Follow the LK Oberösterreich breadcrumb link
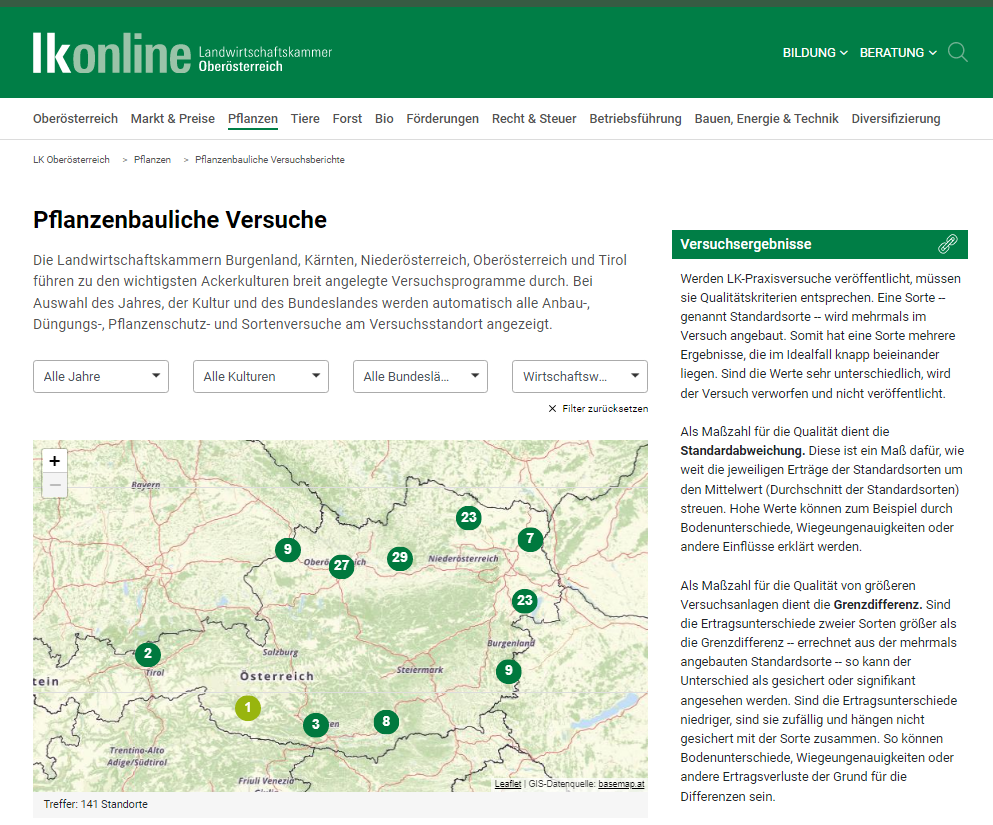The image size is (993, 825). coord(71,160)
